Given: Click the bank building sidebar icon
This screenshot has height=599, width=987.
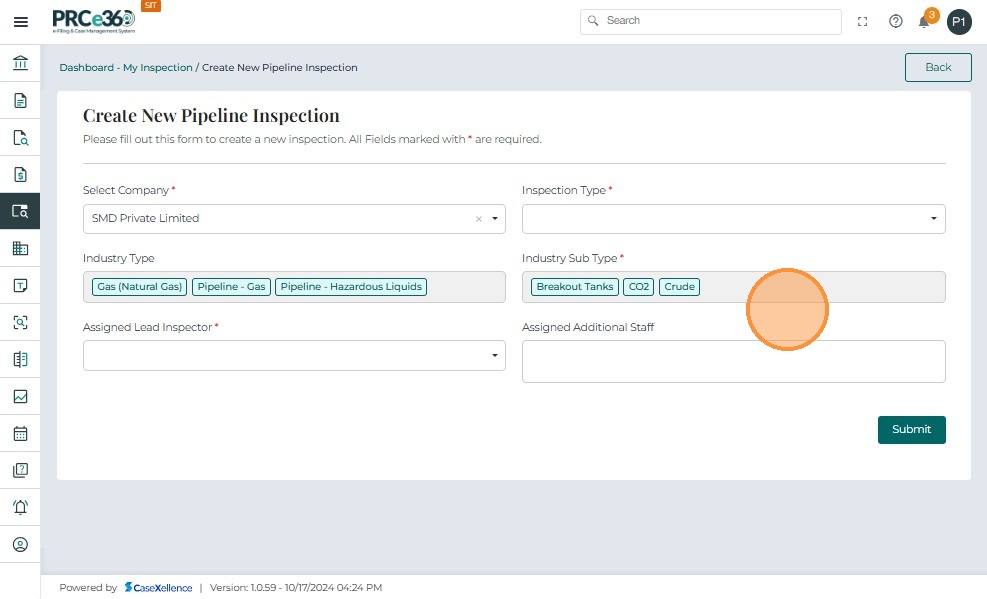Looking at the screenshot, I should (x=20, y=64).
